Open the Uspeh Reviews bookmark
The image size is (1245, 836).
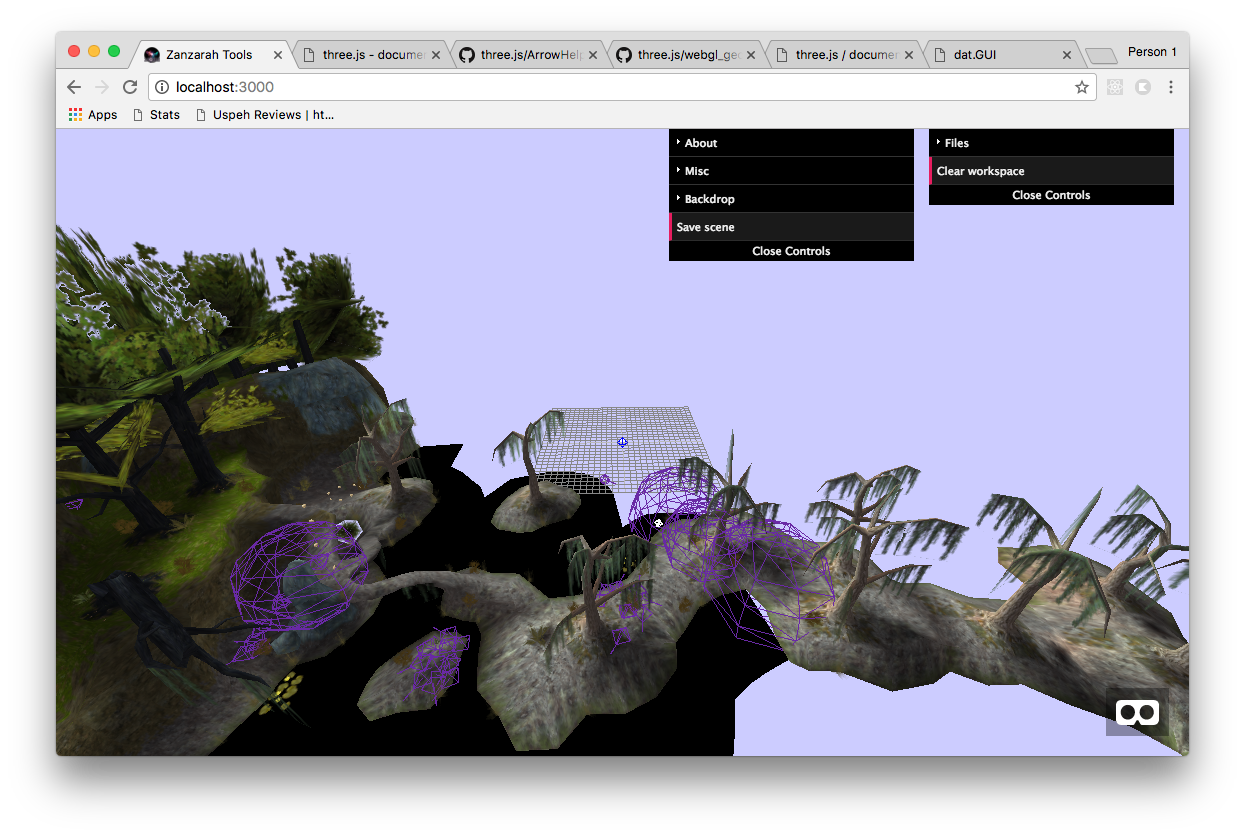265,115
